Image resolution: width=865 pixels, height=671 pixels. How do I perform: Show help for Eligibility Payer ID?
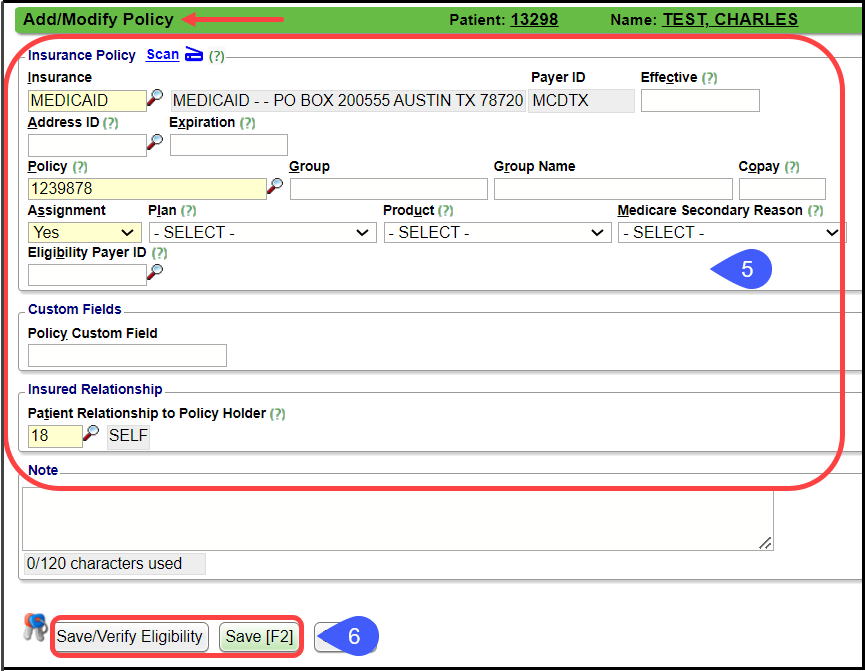pyautogui.click(x=159, y=253)
